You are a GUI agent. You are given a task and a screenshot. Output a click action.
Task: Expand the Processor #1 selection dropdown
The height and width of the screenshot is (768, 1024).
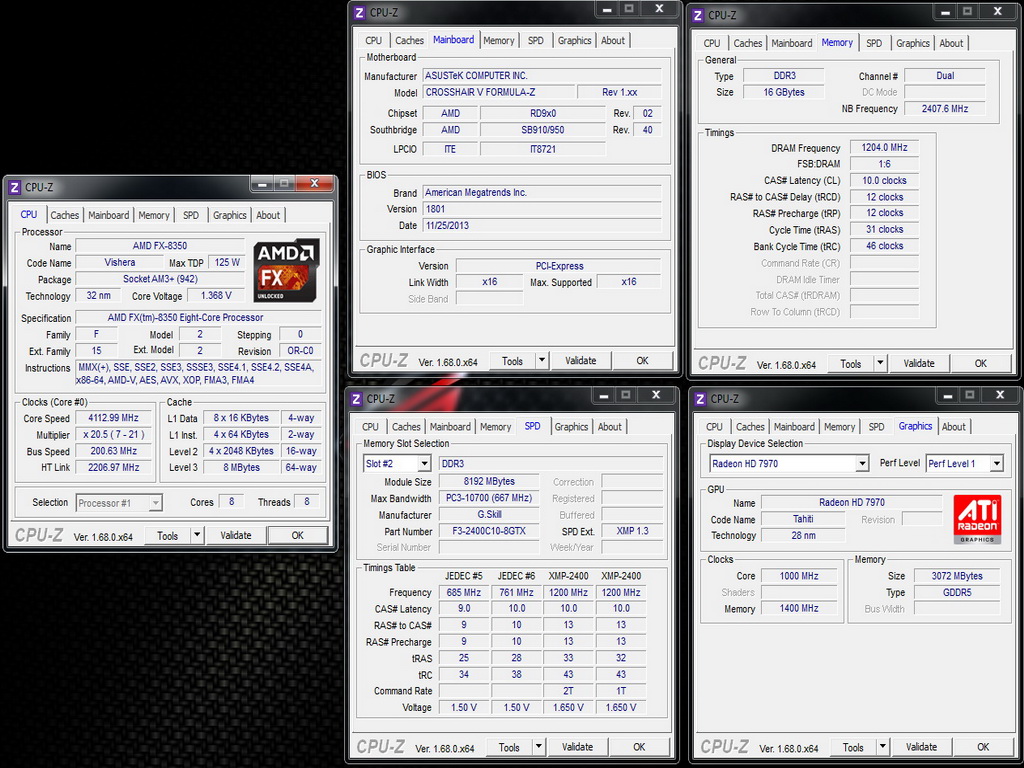(155, 503)
